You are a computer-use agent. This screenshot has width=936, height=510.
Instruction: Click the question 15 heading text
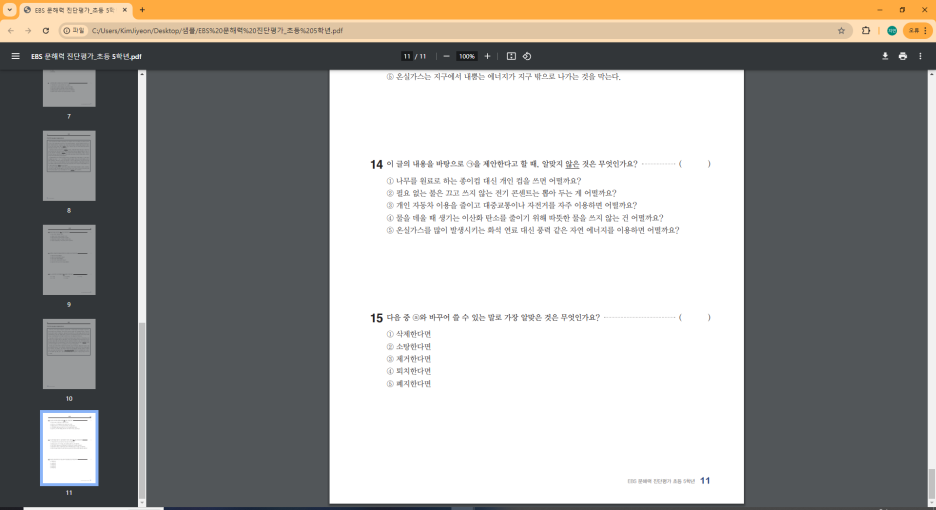tap(493, 317)
